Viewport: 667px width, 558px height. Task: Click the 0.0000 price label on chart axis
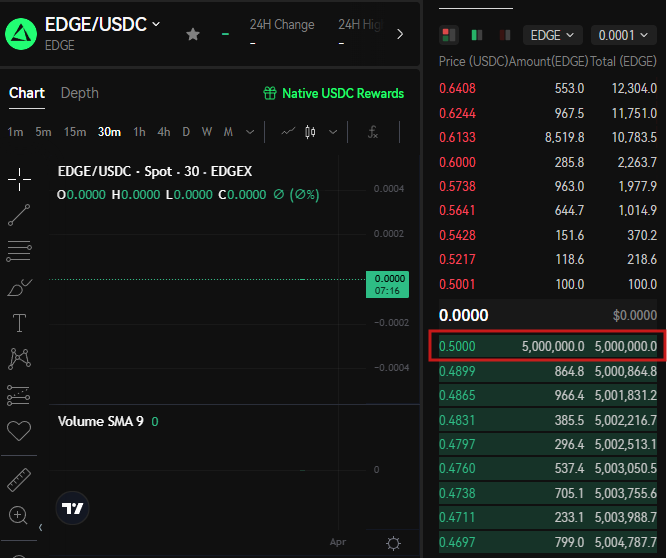(x=388, y=285)
